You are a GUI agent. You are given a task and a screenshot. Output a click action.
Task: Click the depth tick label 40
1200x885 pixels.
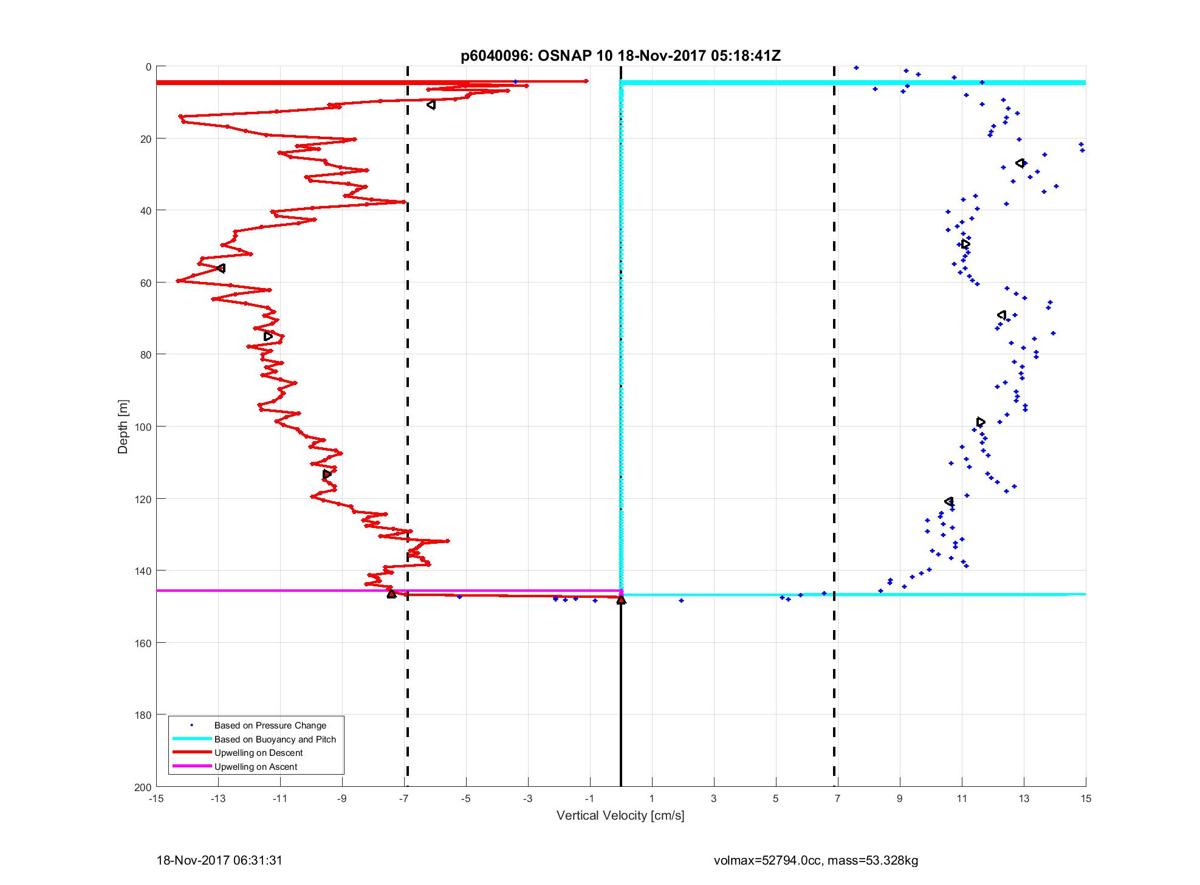146,211
